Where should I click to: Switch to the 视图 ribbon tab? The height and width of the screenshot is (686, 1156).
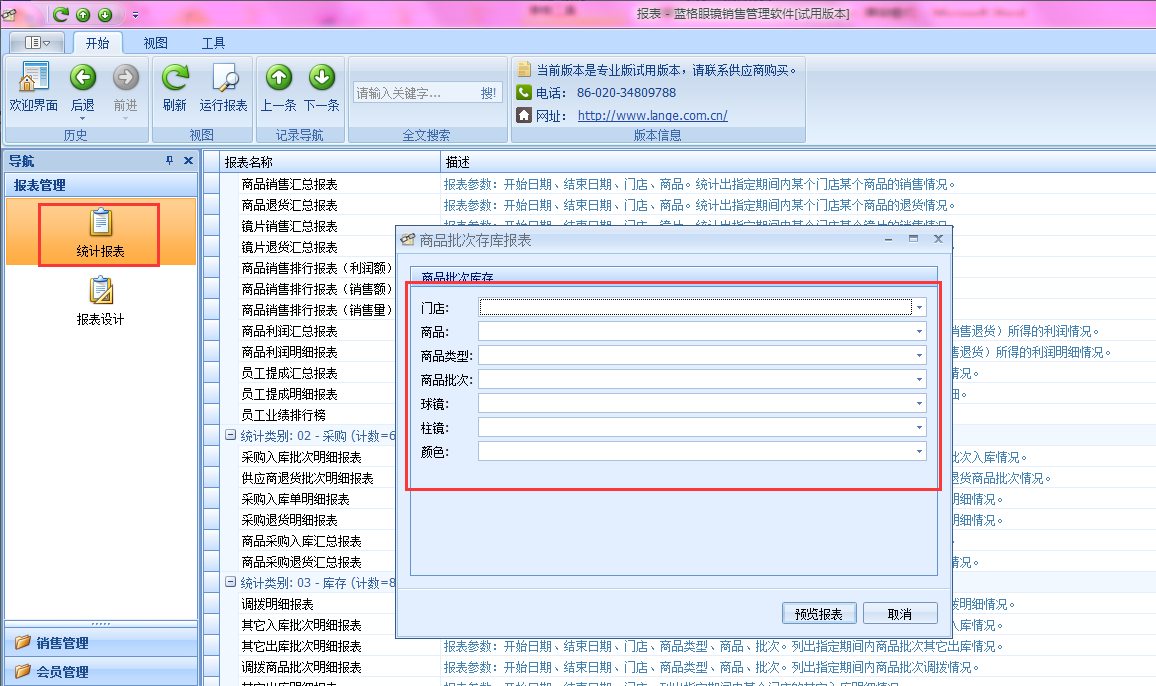[x=155, y=43]
